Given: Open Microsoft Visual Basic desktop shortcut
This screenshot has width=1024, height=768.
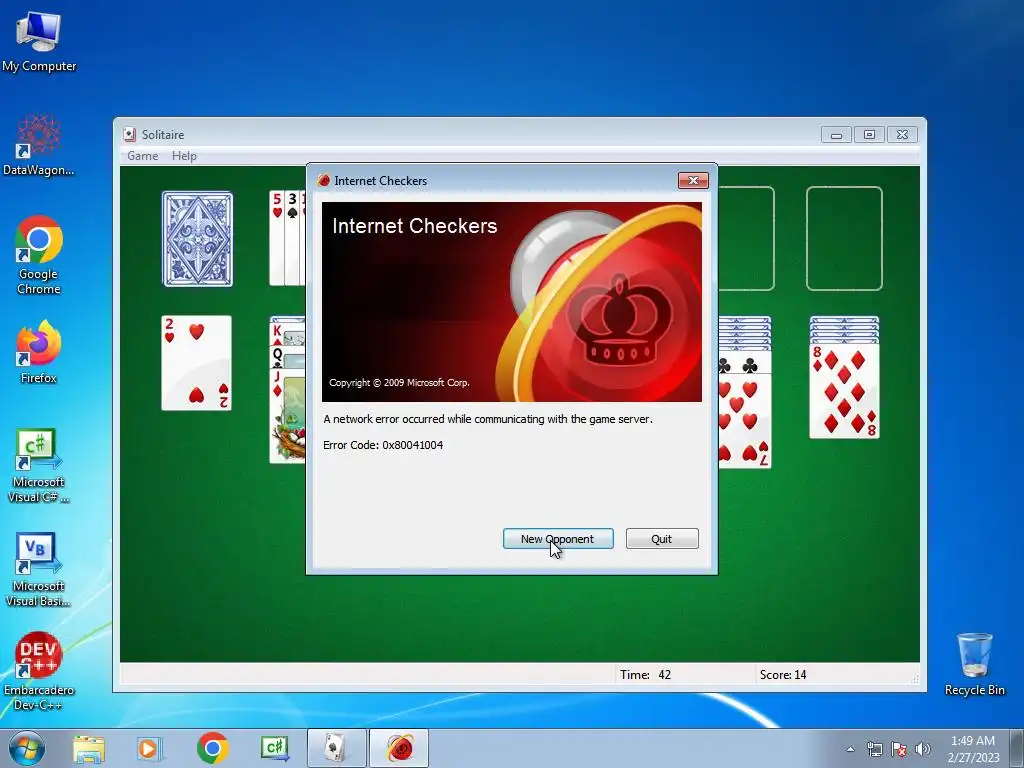Looking at the screenshot, I should pos(39,570).
